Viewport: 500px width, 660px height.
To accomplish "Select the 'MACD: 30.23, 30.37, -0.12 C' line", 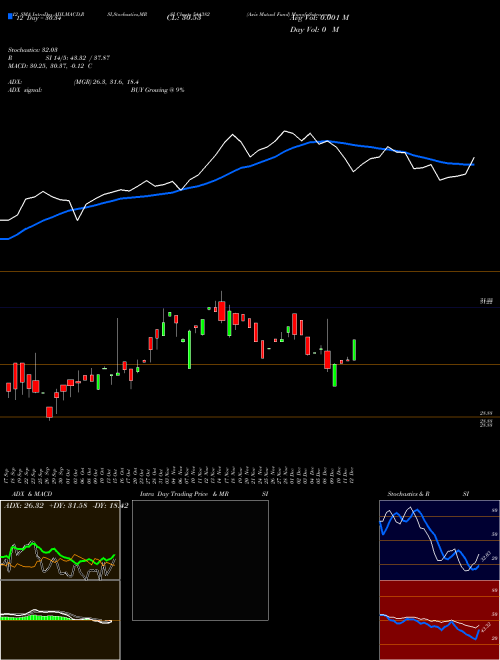I will (x=50, y=66).
